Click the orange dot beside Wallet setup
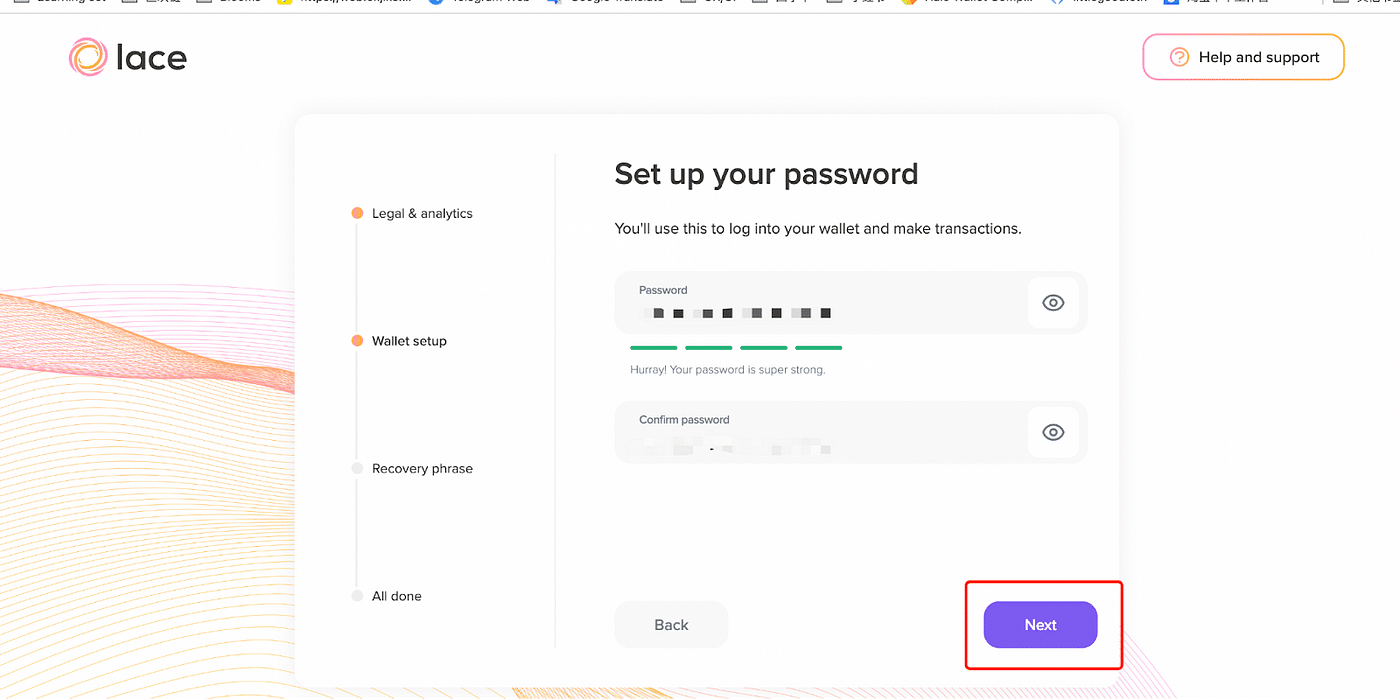 pos(357,341)
